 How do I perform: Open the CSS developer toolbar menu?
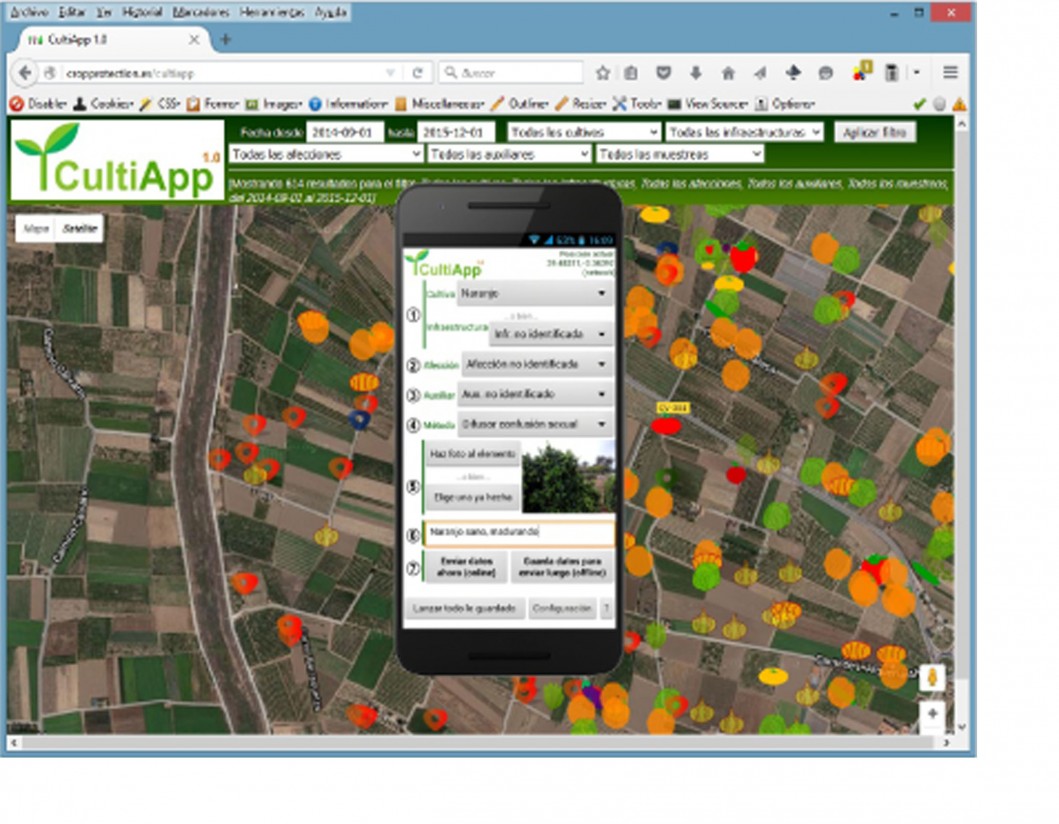click(x=159, y=104)
